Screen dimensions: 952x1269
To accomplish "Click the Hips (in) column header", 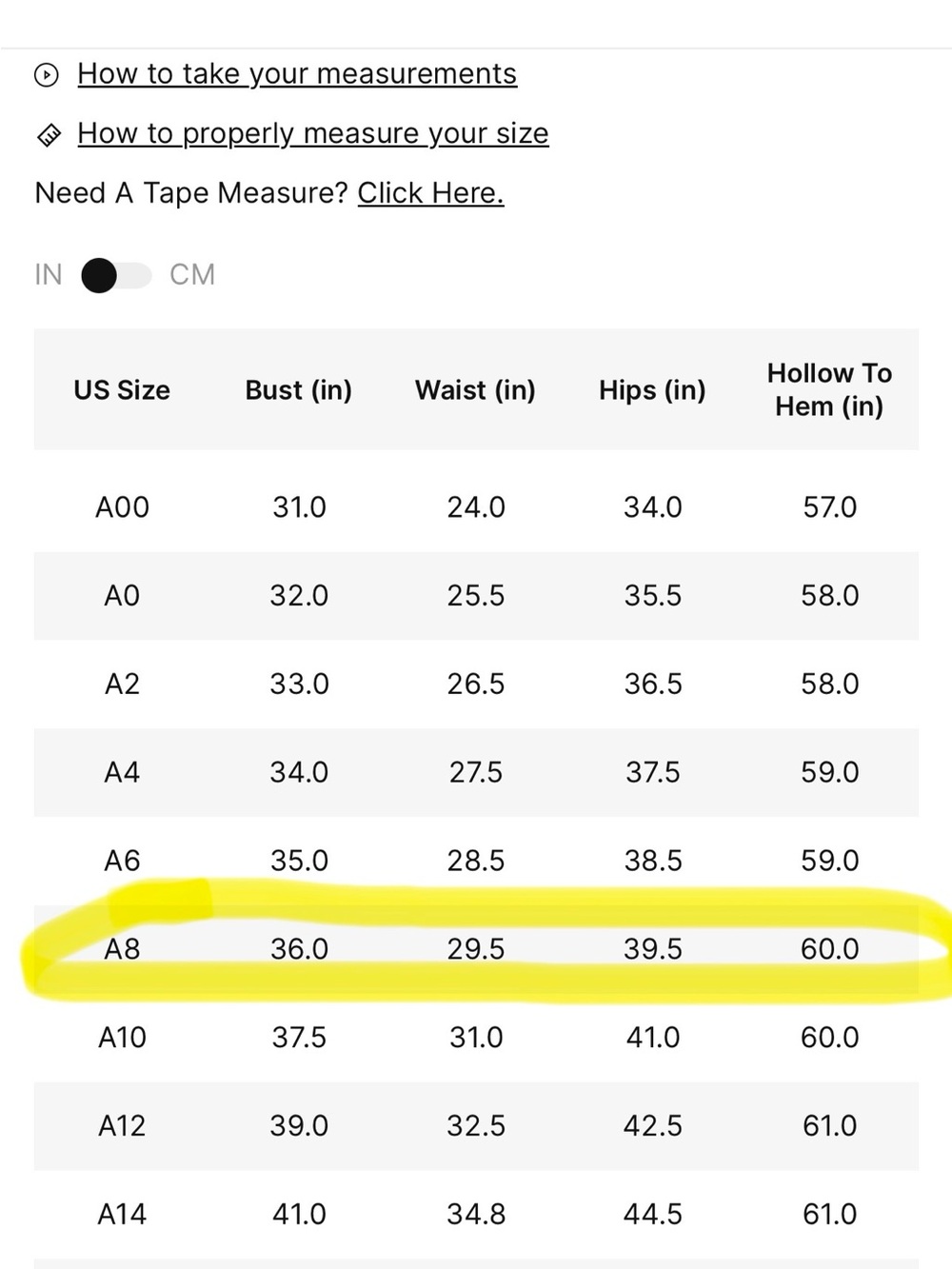I will tap(652, 390).
